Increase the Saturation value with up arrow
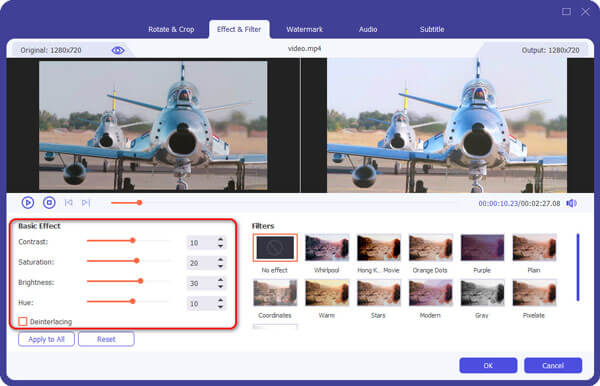The image size is (600, 386). click(220, 260)
